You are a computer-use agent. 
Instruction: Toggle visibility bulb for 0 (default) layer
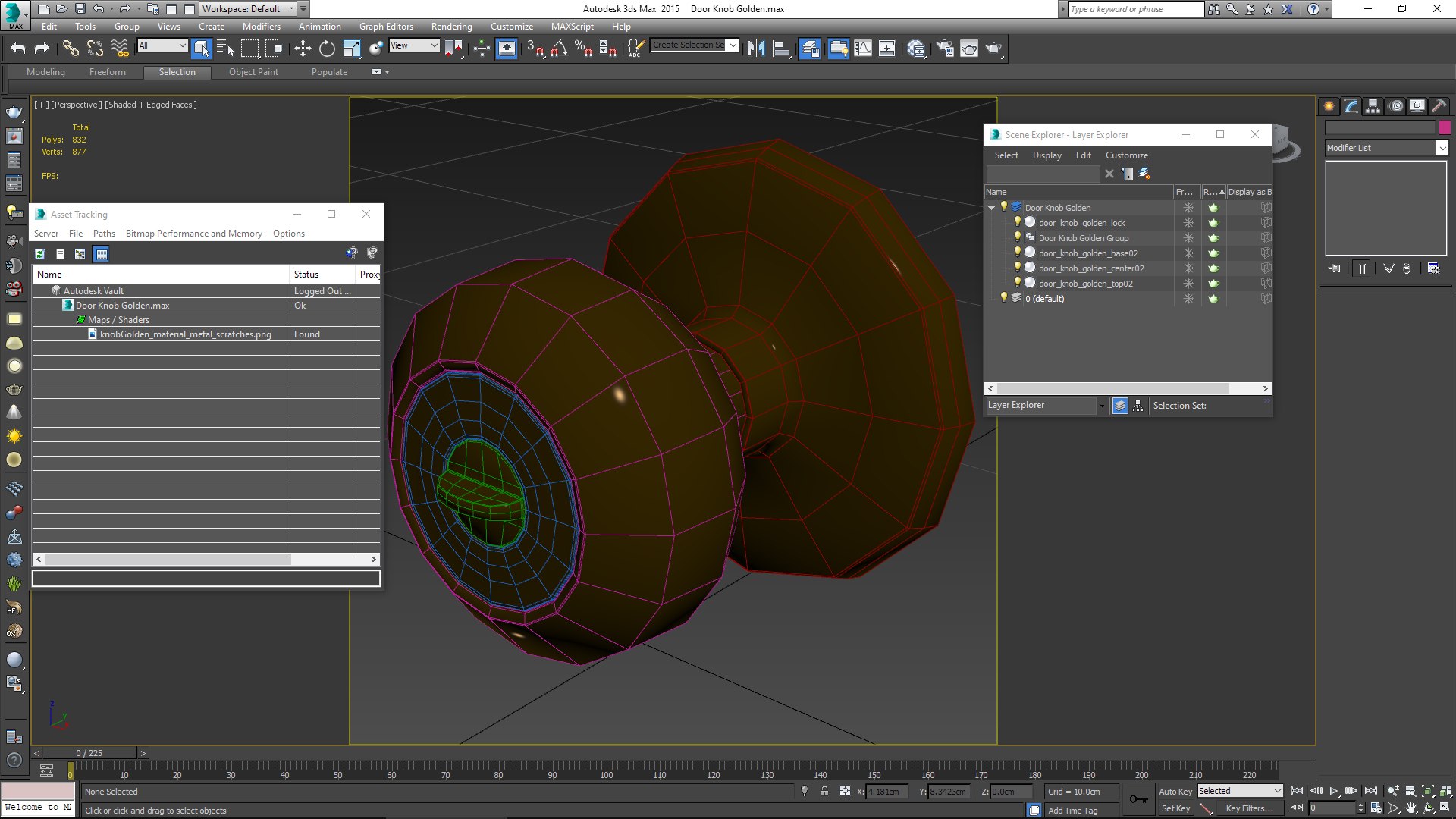pyautogui.click(x=1004, y=298)
